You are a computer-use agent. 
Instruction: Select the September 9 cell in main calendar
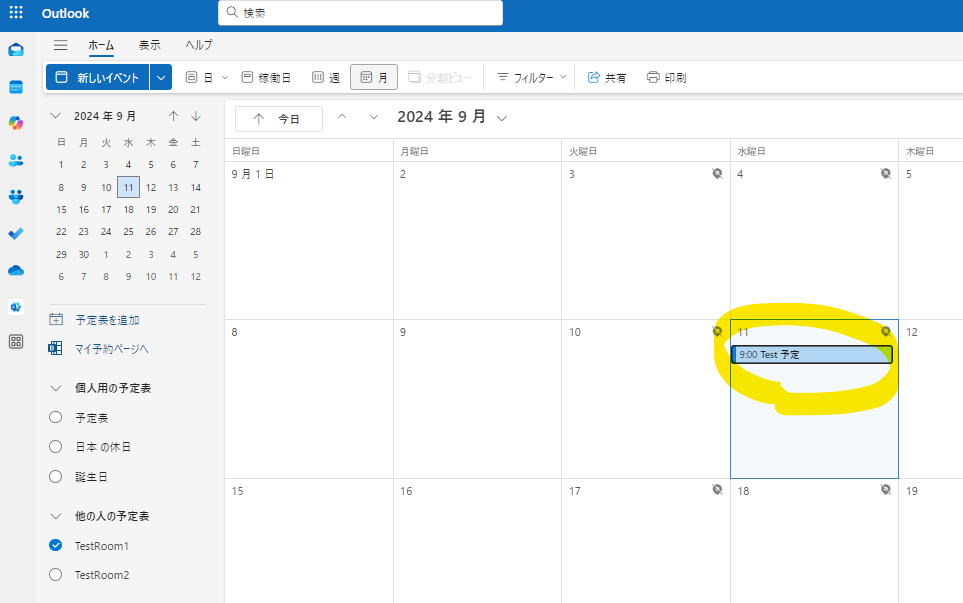[477, 399]
